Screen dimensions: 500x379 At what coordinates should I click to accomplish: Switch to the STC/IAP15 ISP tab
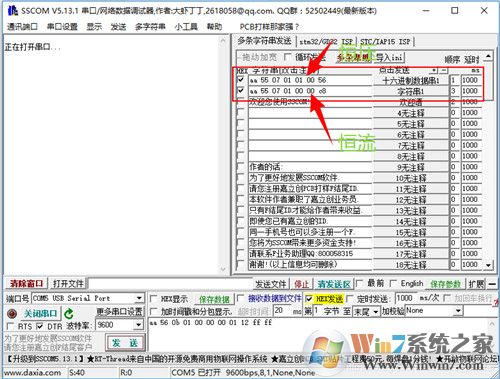pos(385,42)
